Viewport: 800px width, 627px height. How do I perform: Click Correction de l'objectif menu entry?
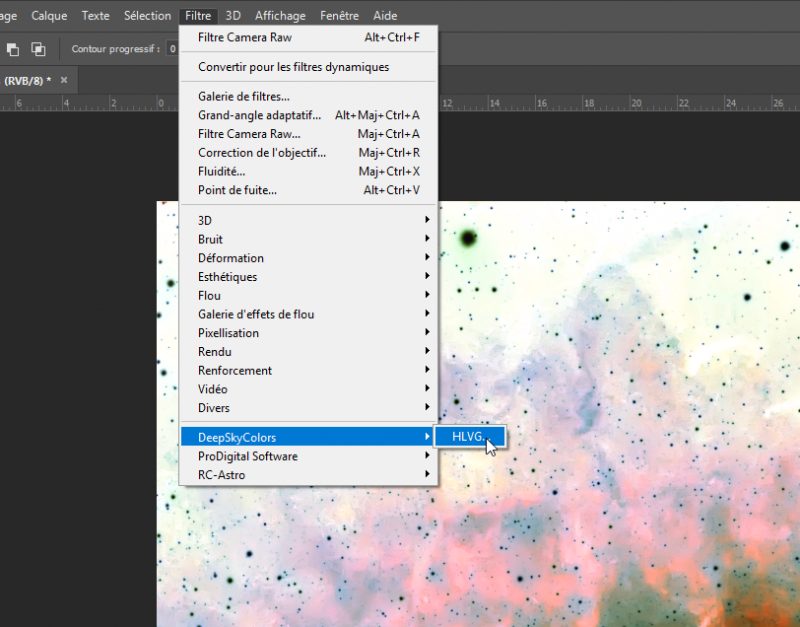tap(308, 153)
